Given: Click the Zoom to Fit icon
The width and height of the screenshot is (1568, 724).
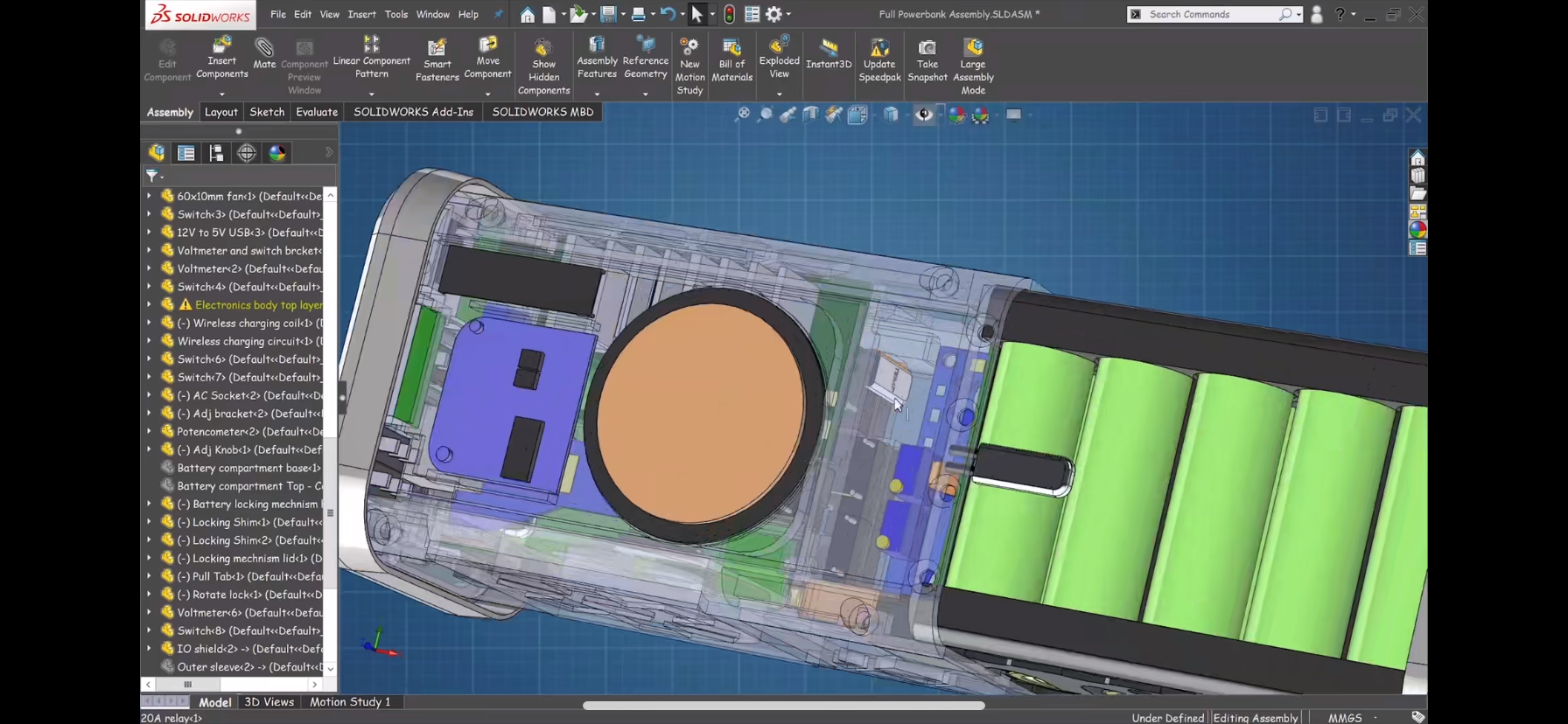Looking at the screenshot, I should click(x=742, y=115).
